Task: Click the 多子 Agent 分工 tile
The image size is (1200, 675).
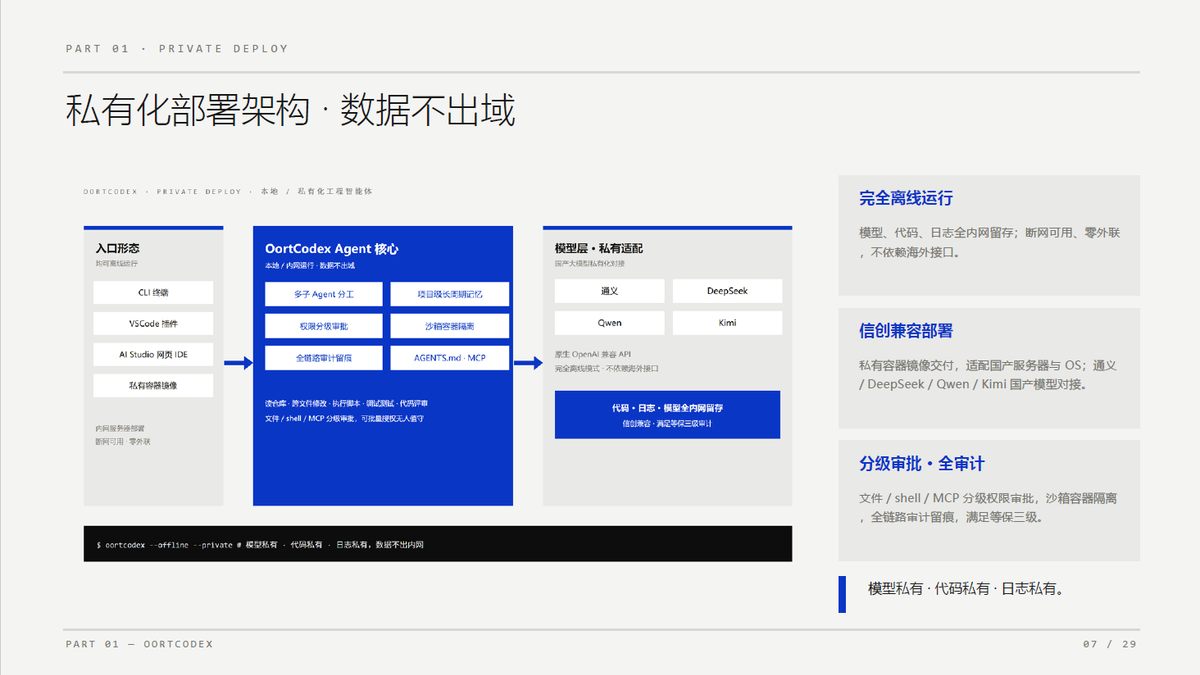Action: [x=323, y=294]
